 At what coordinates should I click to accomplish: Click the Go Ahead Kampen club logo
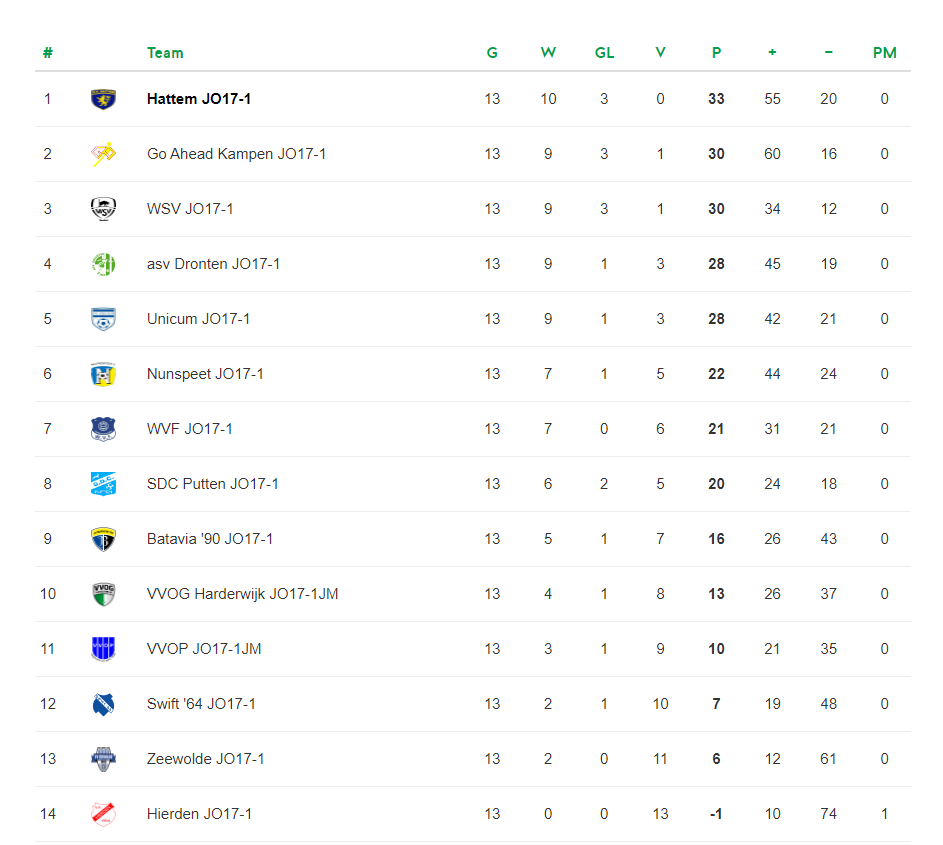(x=103, y=154)
